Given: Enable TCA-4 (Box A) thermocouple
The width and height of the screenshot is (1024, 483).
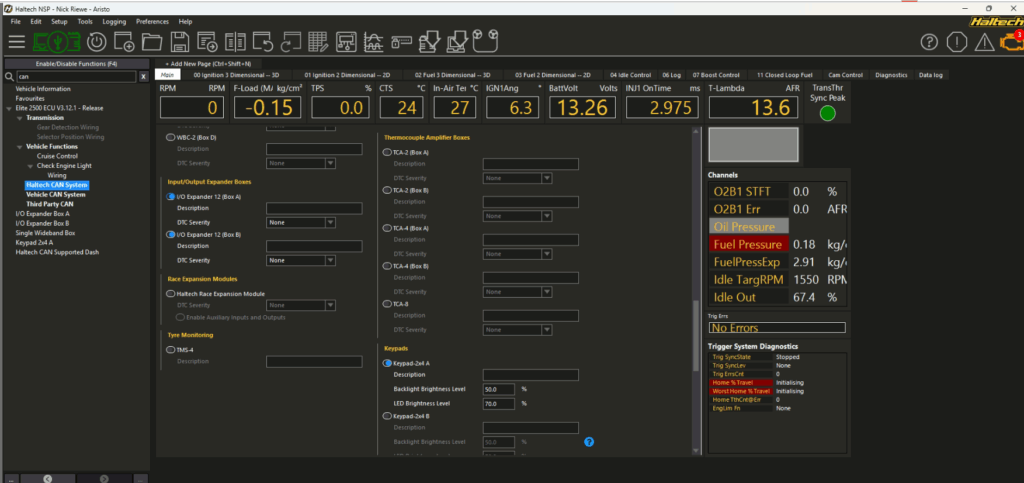Looking at the screenshot, I should click(387, 228).
